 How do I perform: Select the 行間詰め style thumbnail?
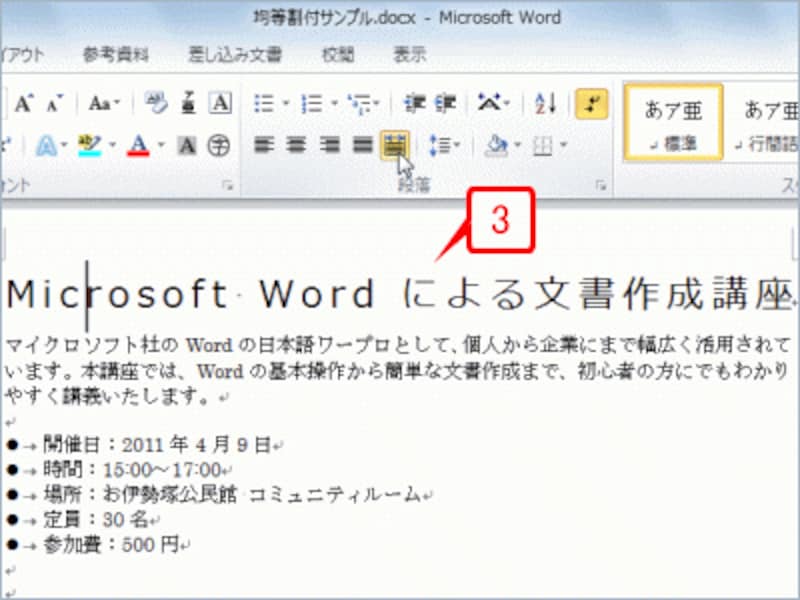pyautogui.click(x=765, y=122)
